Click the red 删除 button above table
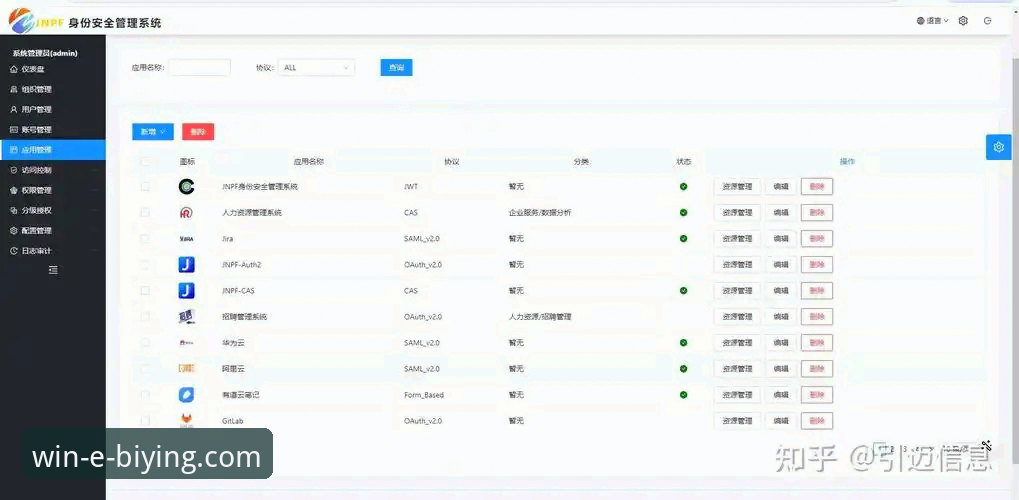The image size is (1019, 500). [x=198, y=132]
